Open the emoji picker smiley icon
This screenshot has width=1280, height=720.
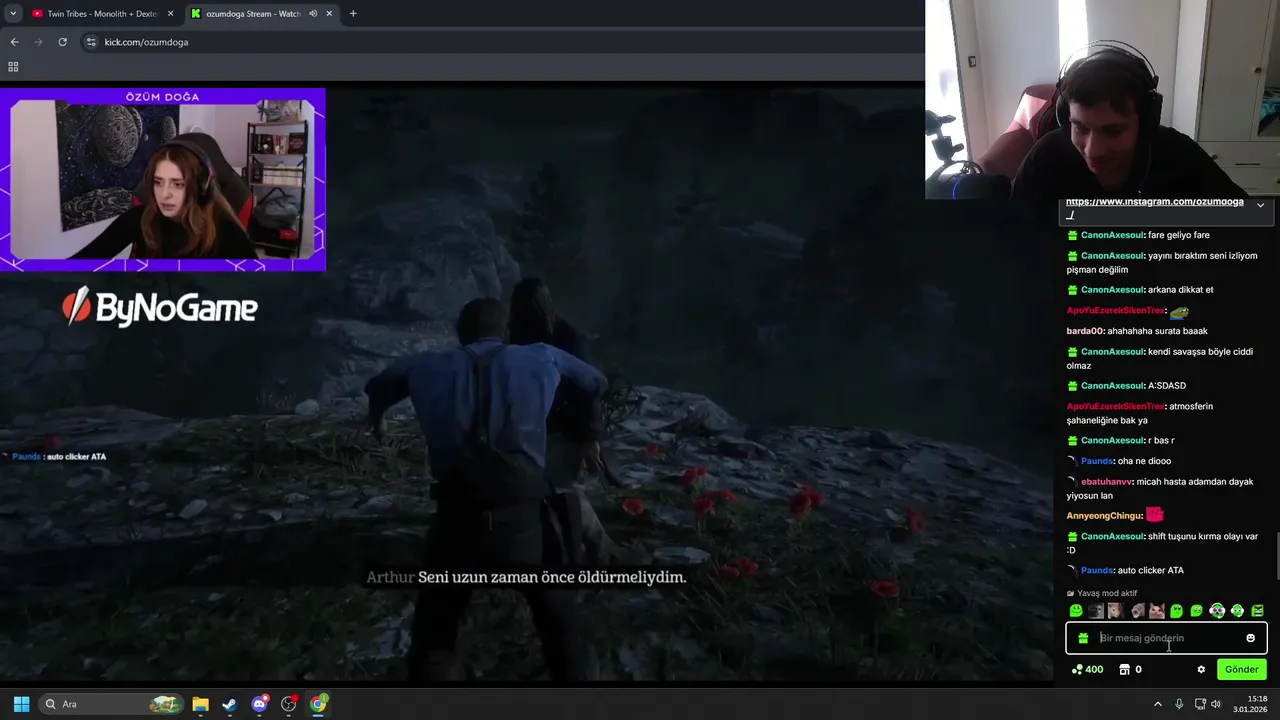click(1250, 638)
